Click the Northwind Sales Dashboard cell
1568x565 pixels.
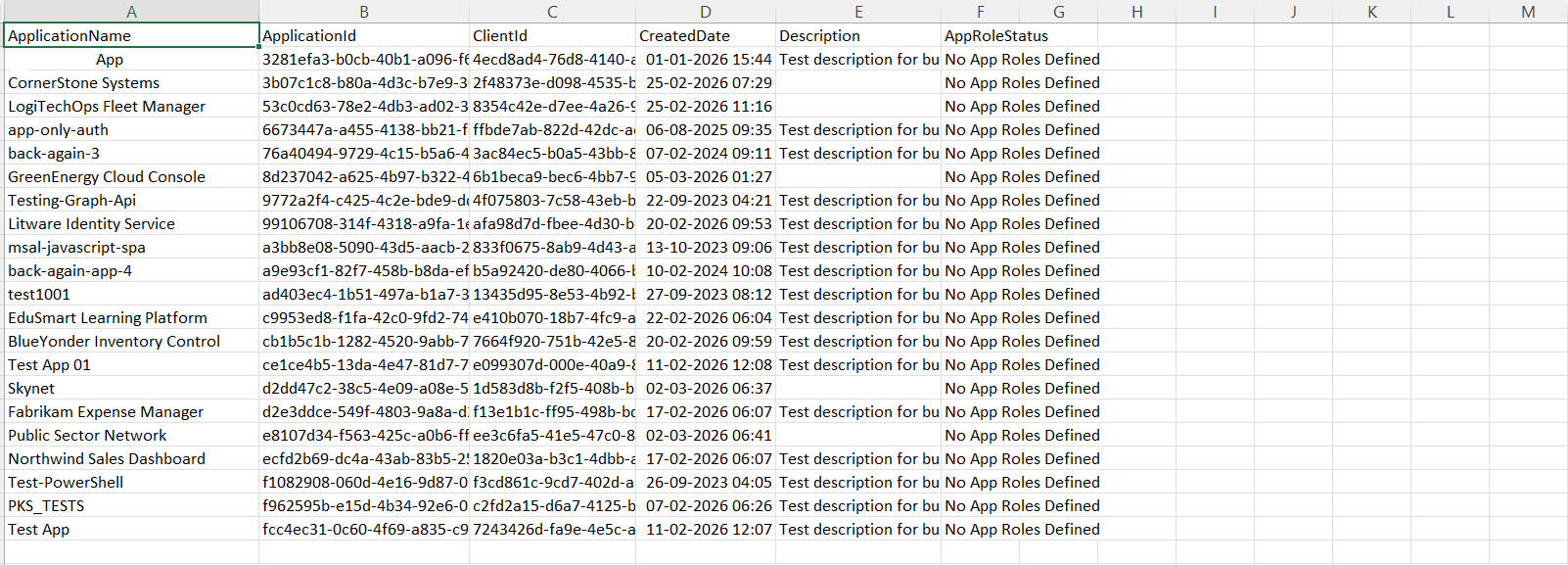(x=131, y=459)
